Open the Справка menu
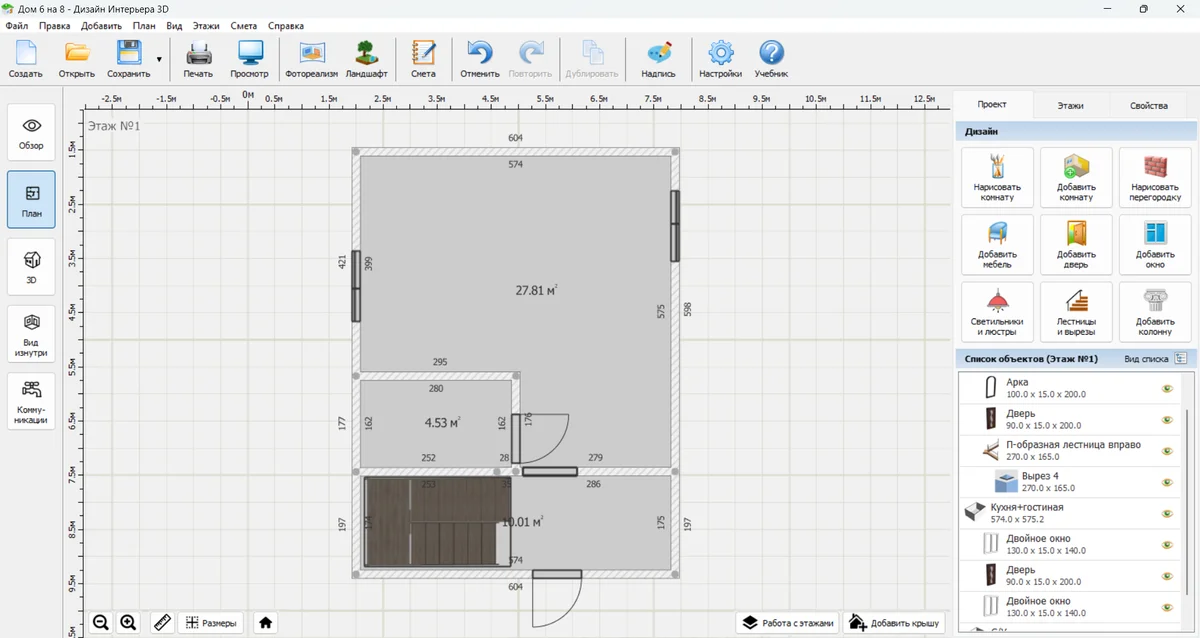The height and width of the screenshot is (638, 1200). [x=286, y=25]
